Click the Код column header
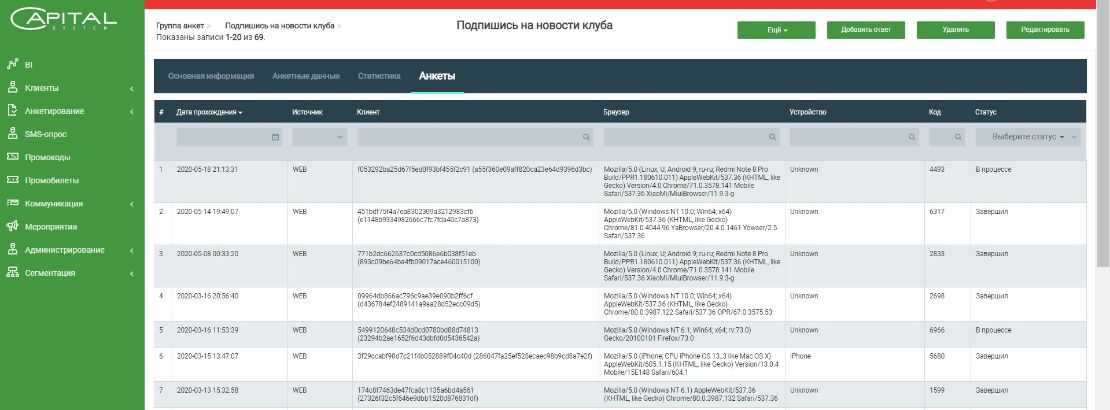This screenshot has height=410, width=1110. [934, 112]
